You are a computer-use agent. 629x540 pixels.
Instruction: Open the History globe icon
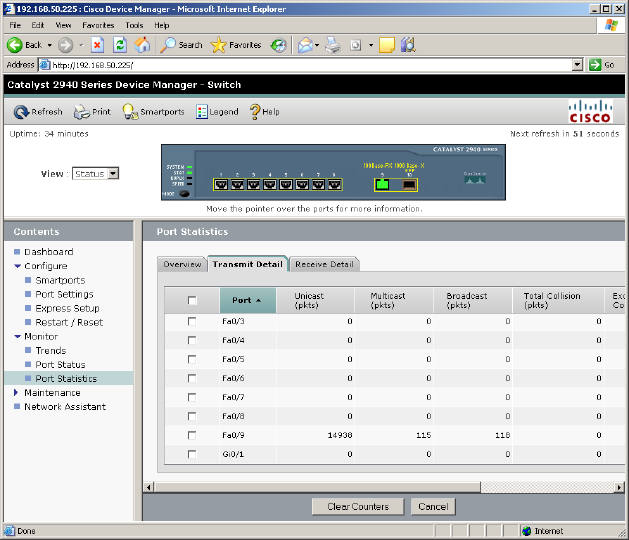278,45
